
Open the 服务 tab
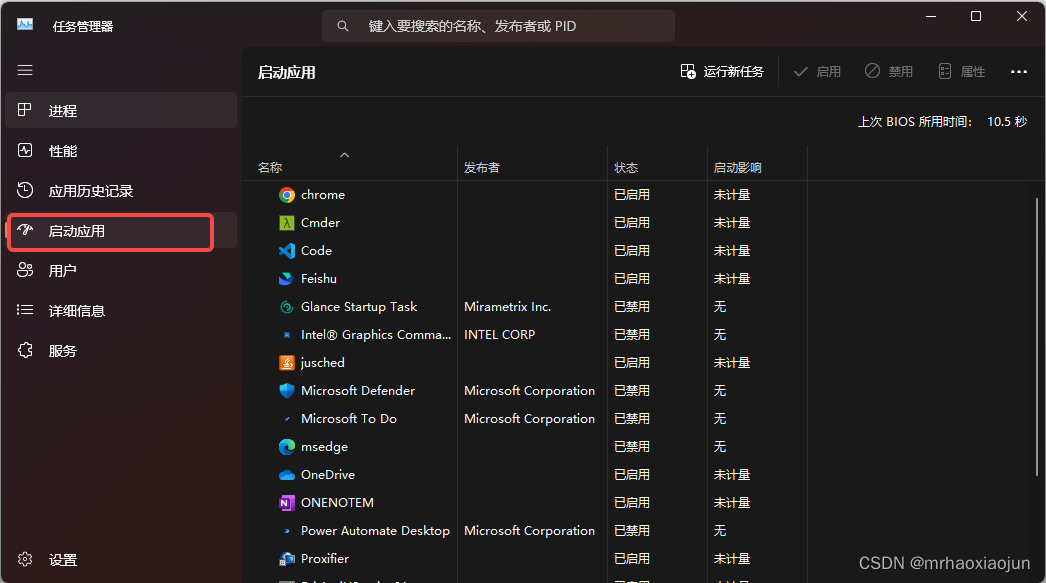pos(121,350)
